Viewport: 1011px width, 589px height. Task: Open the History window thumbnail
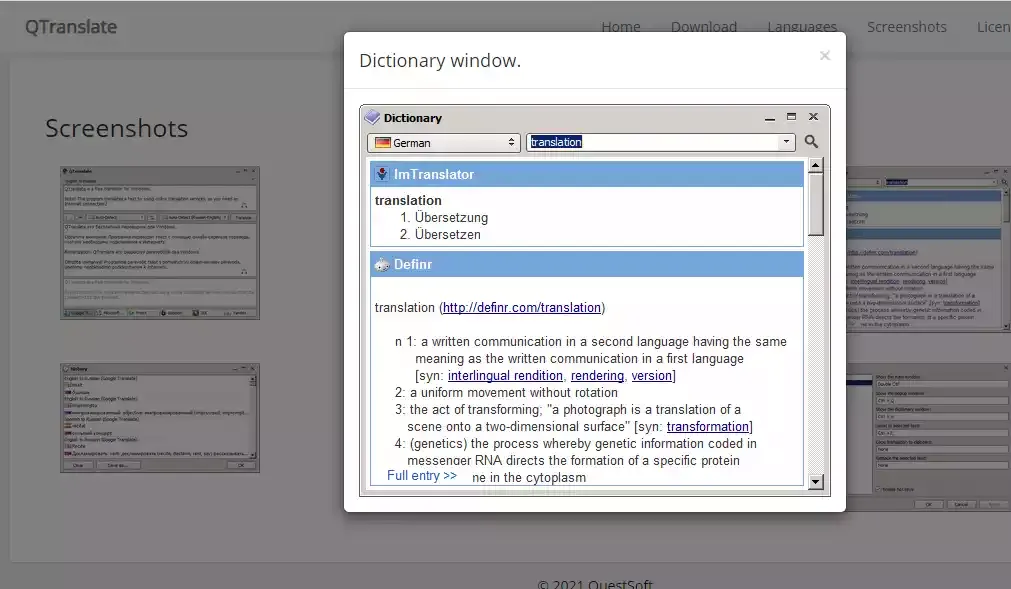click(160, 418)
